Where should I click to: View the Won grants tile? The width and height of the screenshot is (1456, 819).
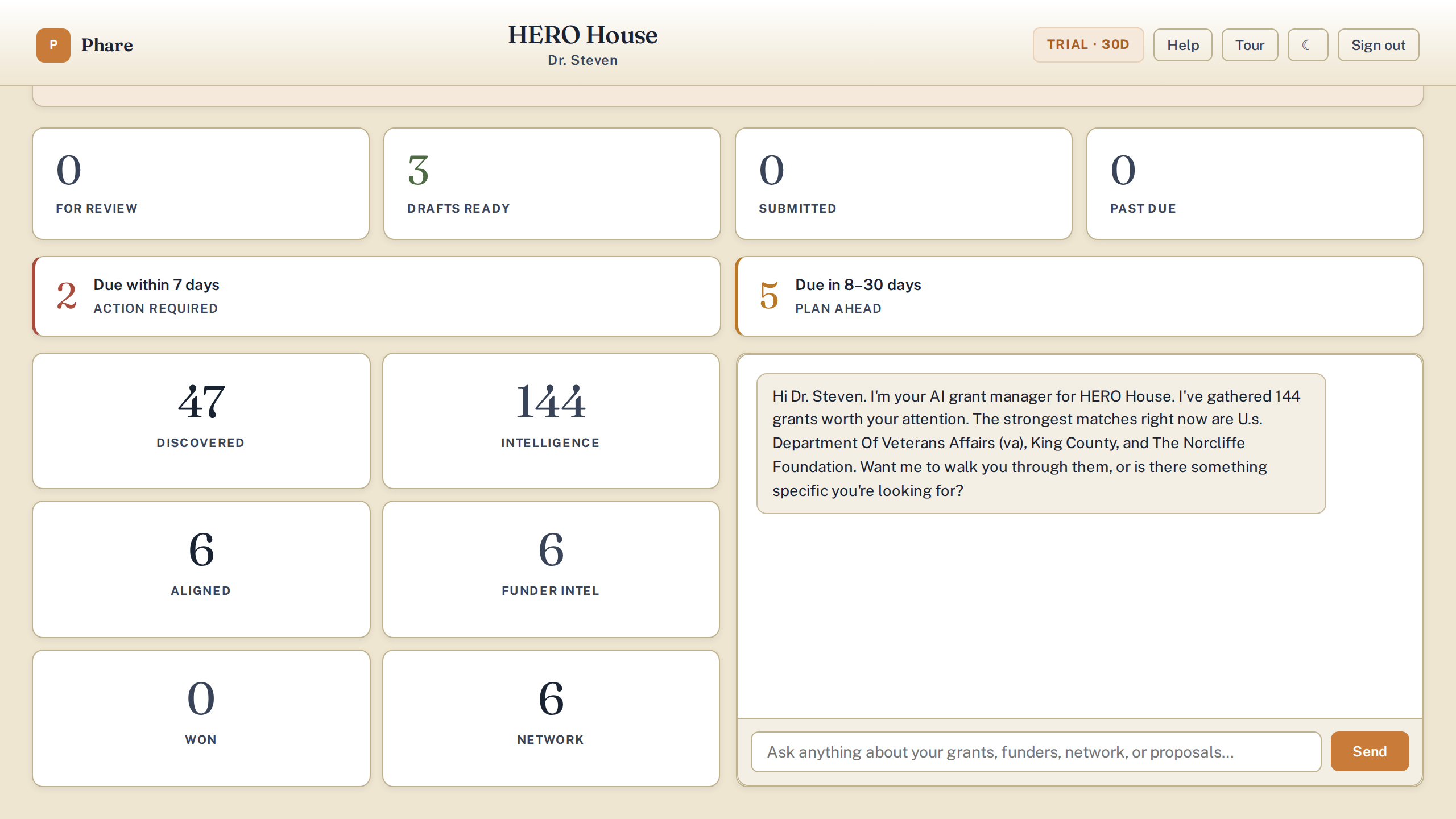201,718
